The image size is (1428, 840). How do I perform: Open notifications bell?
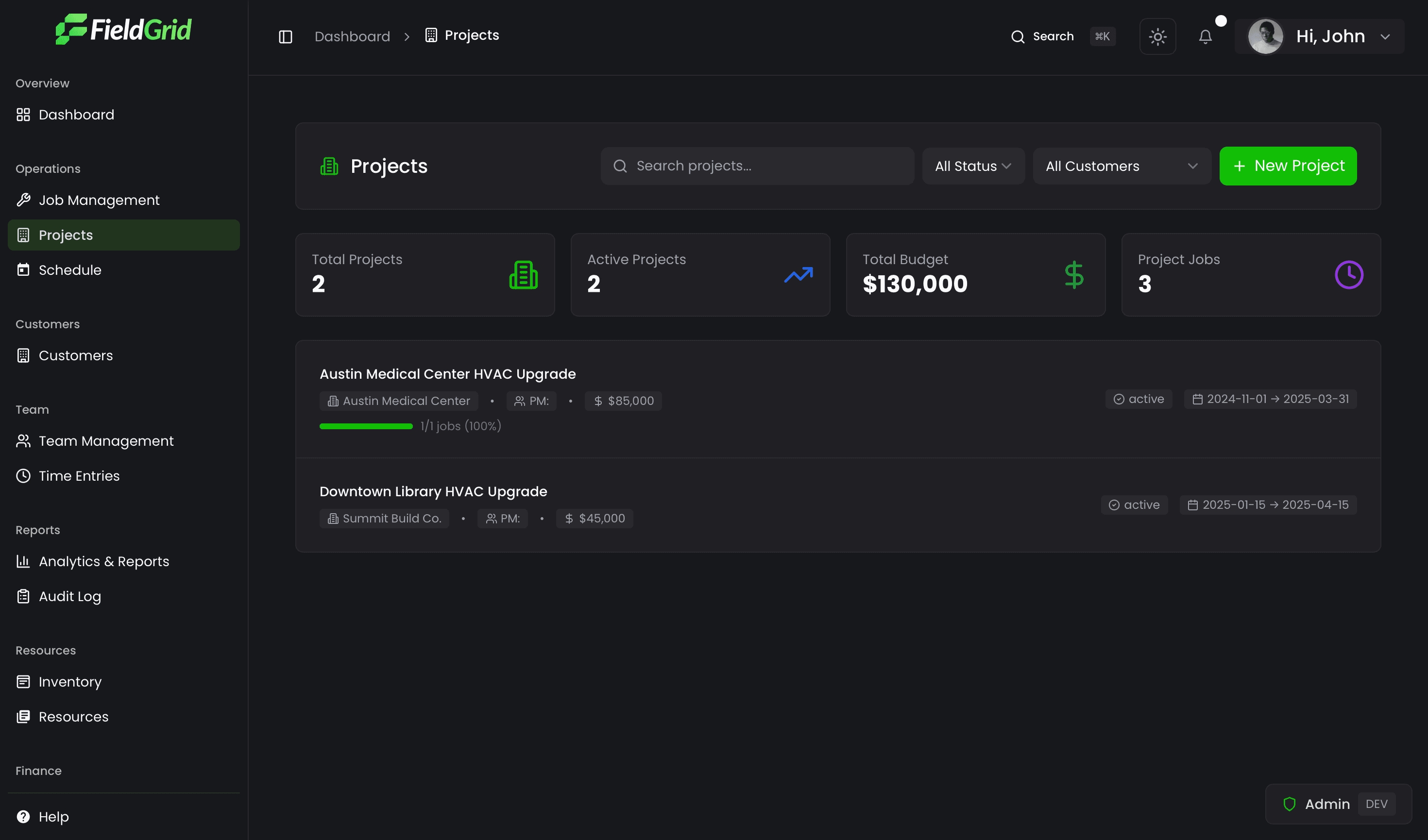tap(1206, 37)
